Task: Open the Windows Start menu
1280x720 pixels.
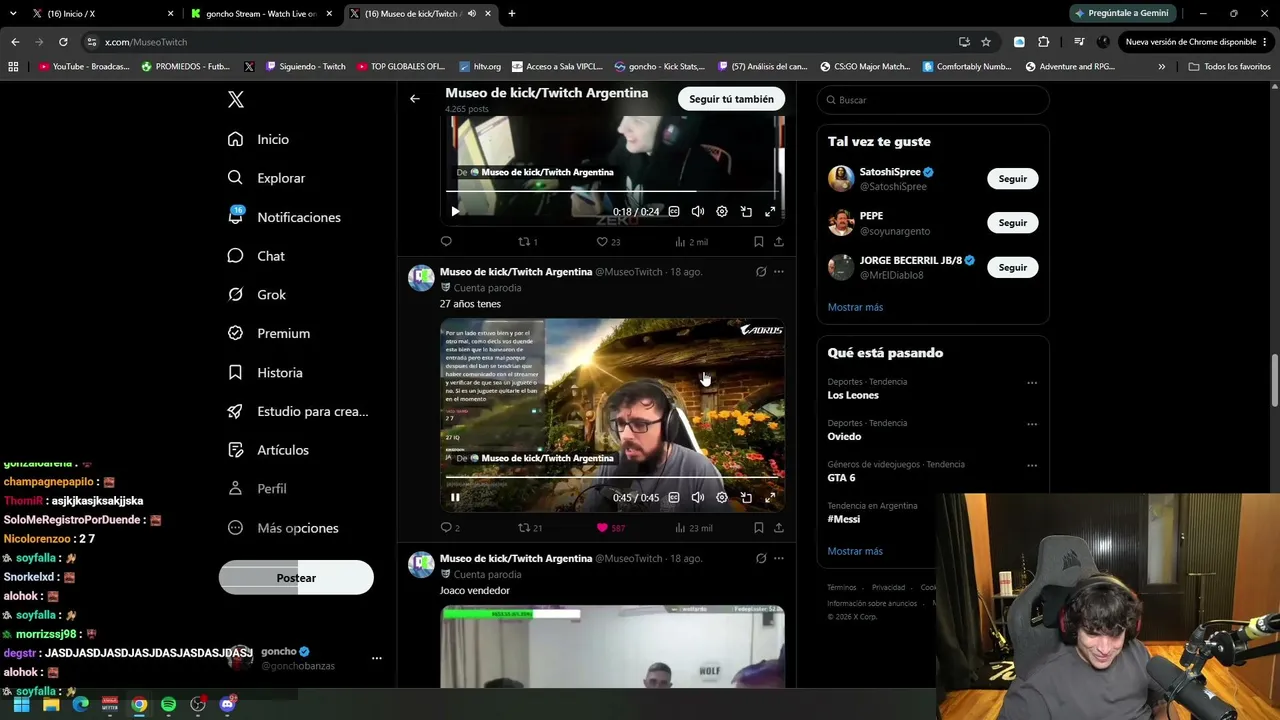Action: 21,705
